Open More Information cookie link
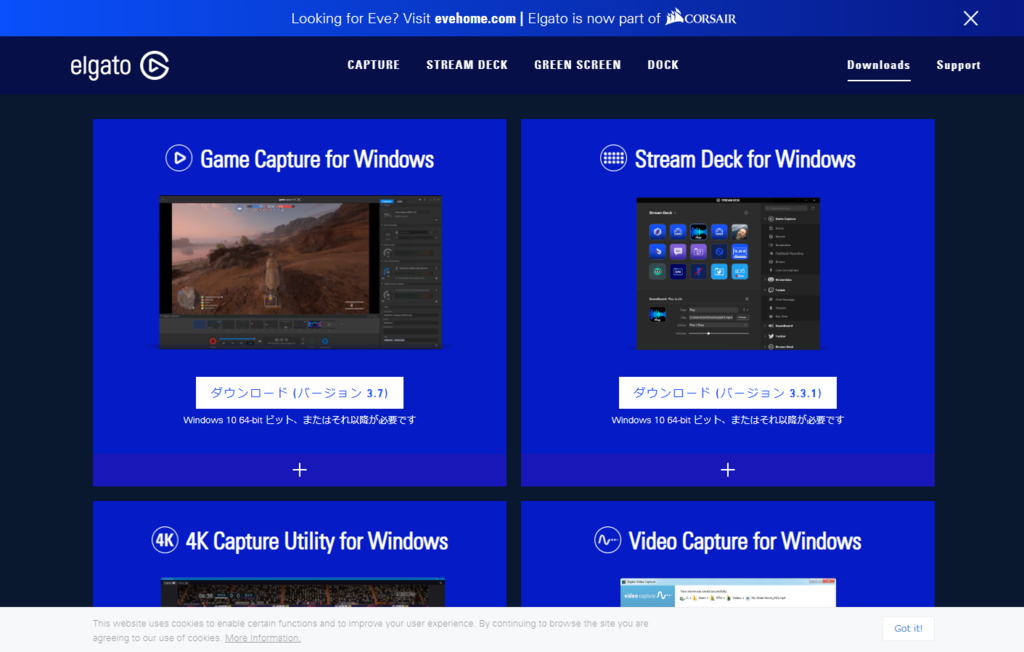Viewport: 1024px width, 652px height. click(x=263, y=638)
